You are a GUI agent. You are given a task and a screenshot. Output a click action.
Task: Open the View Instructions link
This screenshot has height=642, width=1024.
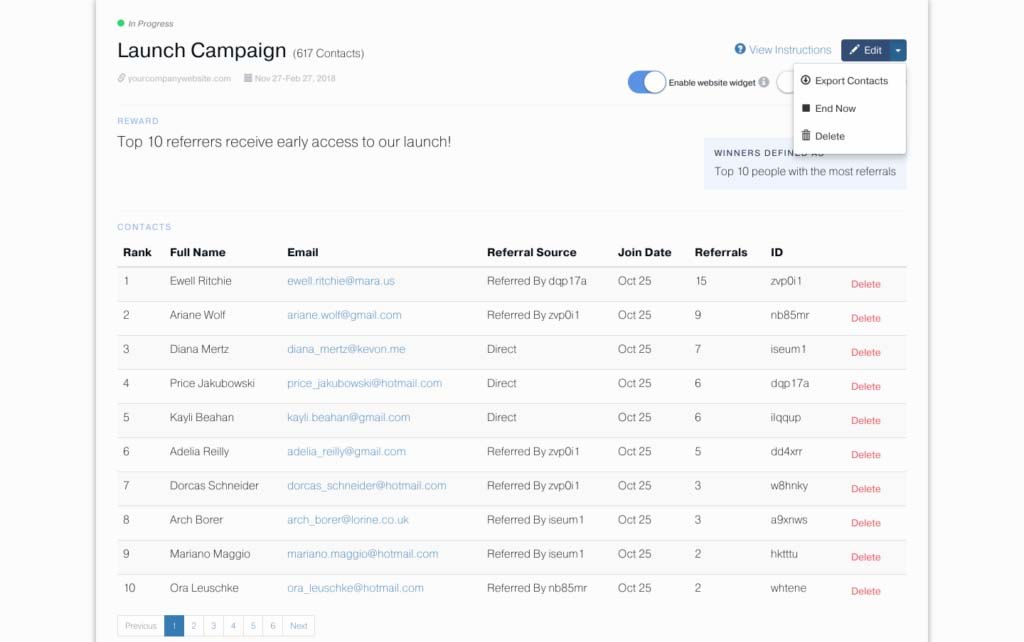[789, 49]
